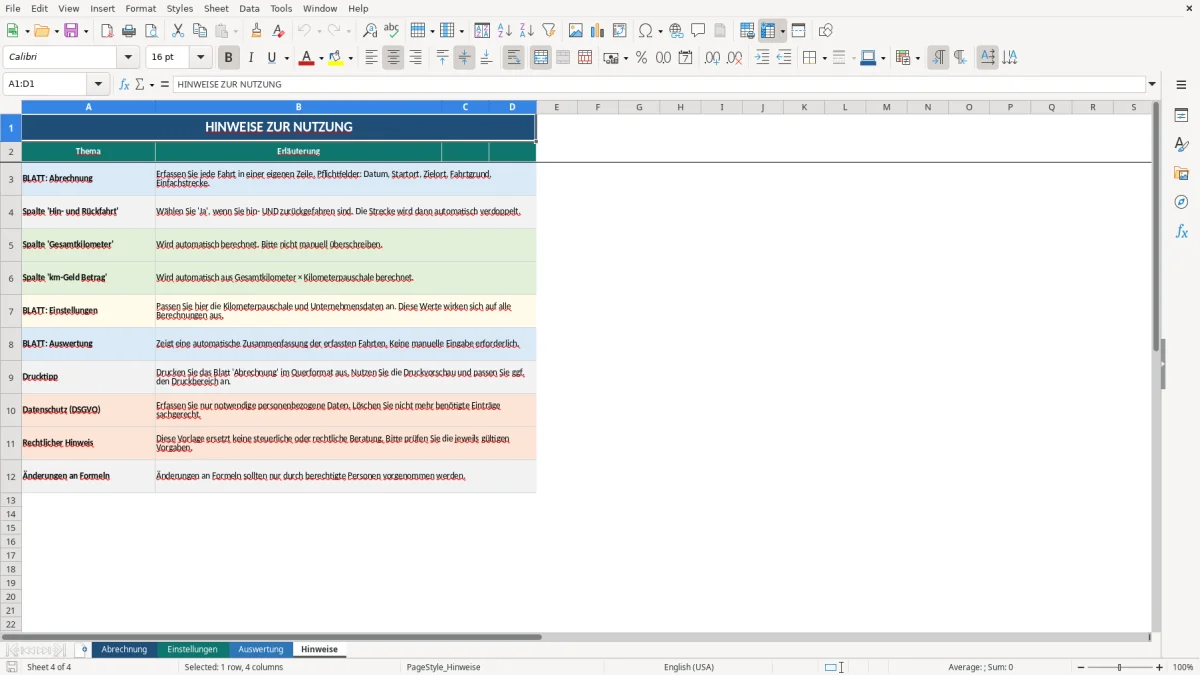Click Merge and Center Cells icon
Screen dimensions: 1200x675
coord(541,58)
